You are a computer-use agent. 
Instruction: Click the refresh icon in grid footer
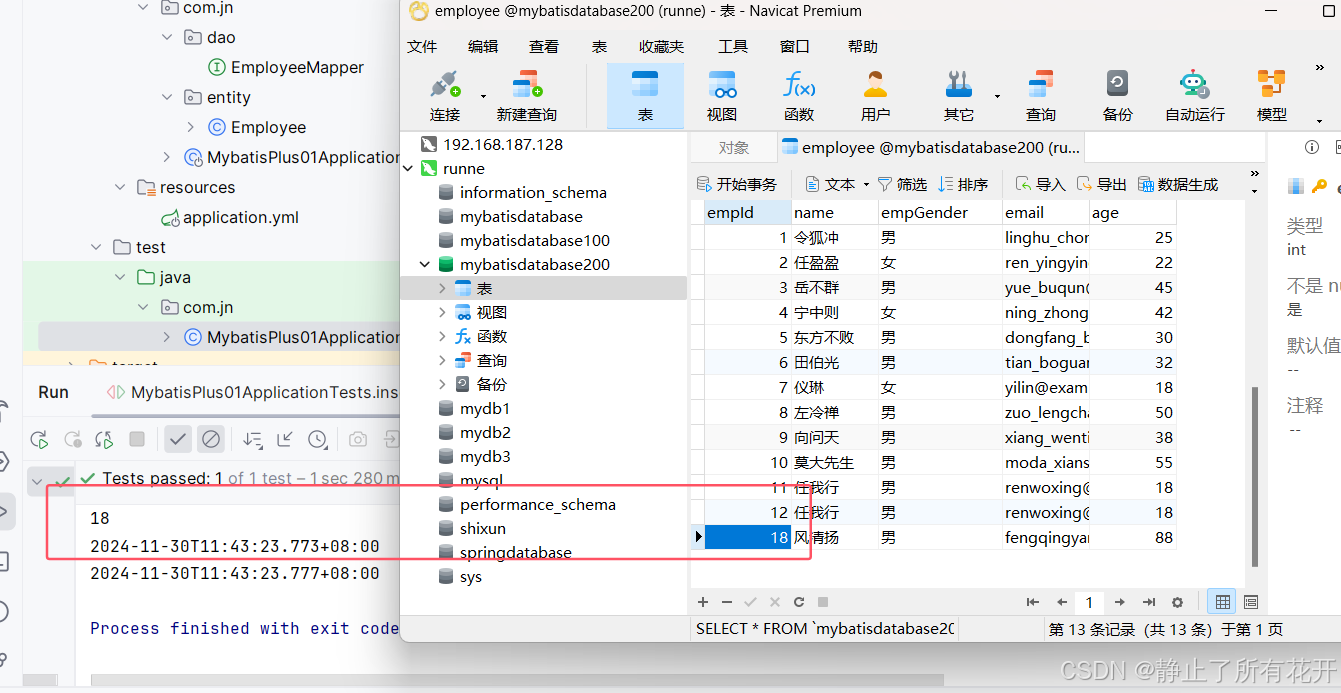click(x=799, y=602)
